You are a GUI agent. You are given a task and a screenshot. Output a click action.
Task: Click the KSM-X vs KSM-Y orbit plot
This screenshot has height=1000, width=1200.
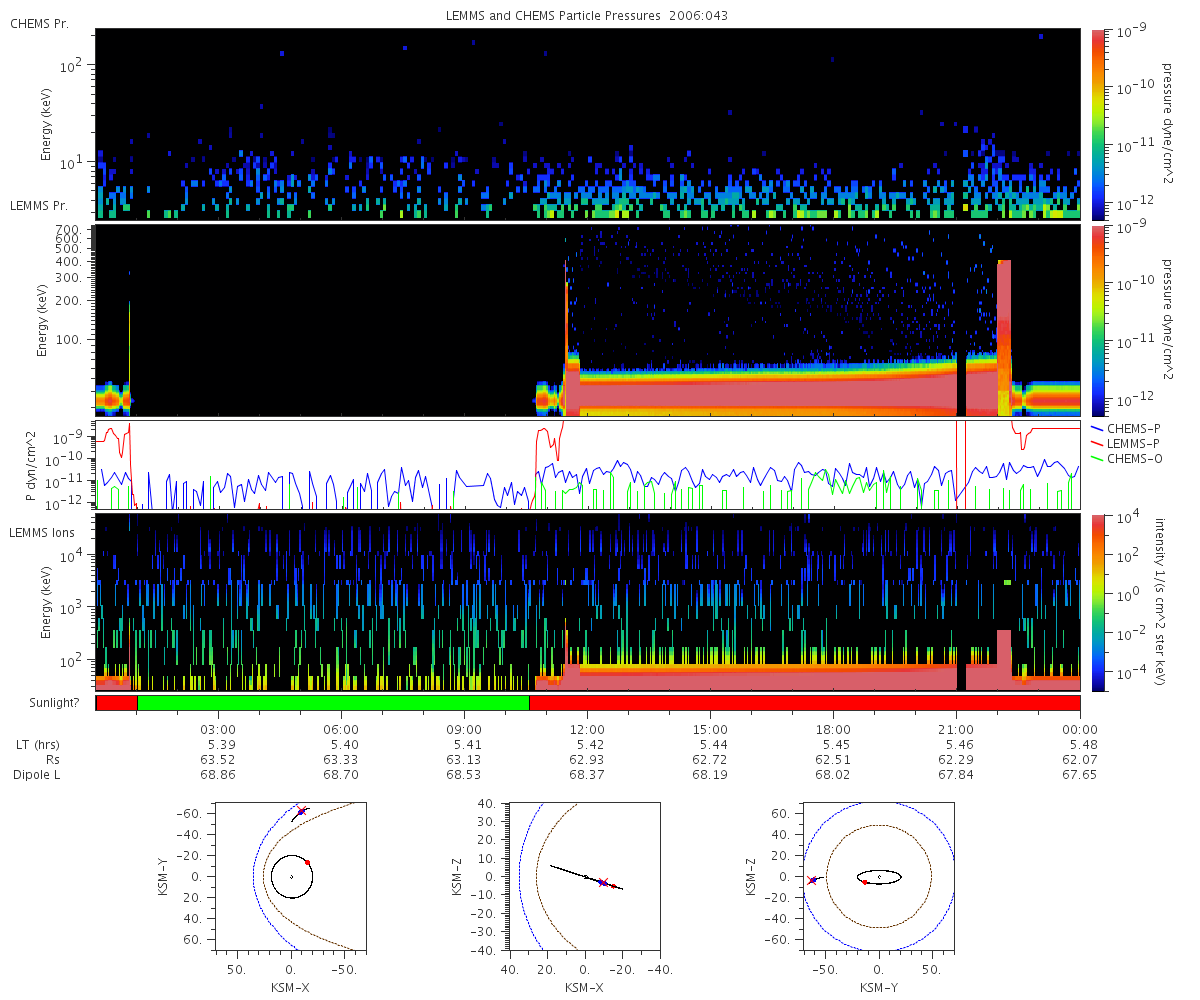pyautogui.click(x=290, y=876)
